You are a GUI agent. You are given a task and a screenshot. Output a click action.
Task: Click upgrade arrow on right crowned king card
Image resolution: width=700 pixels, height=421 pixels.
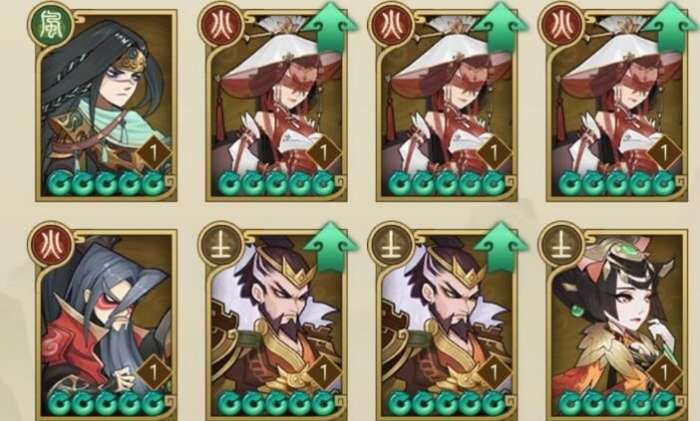click(x=500, y=248)
